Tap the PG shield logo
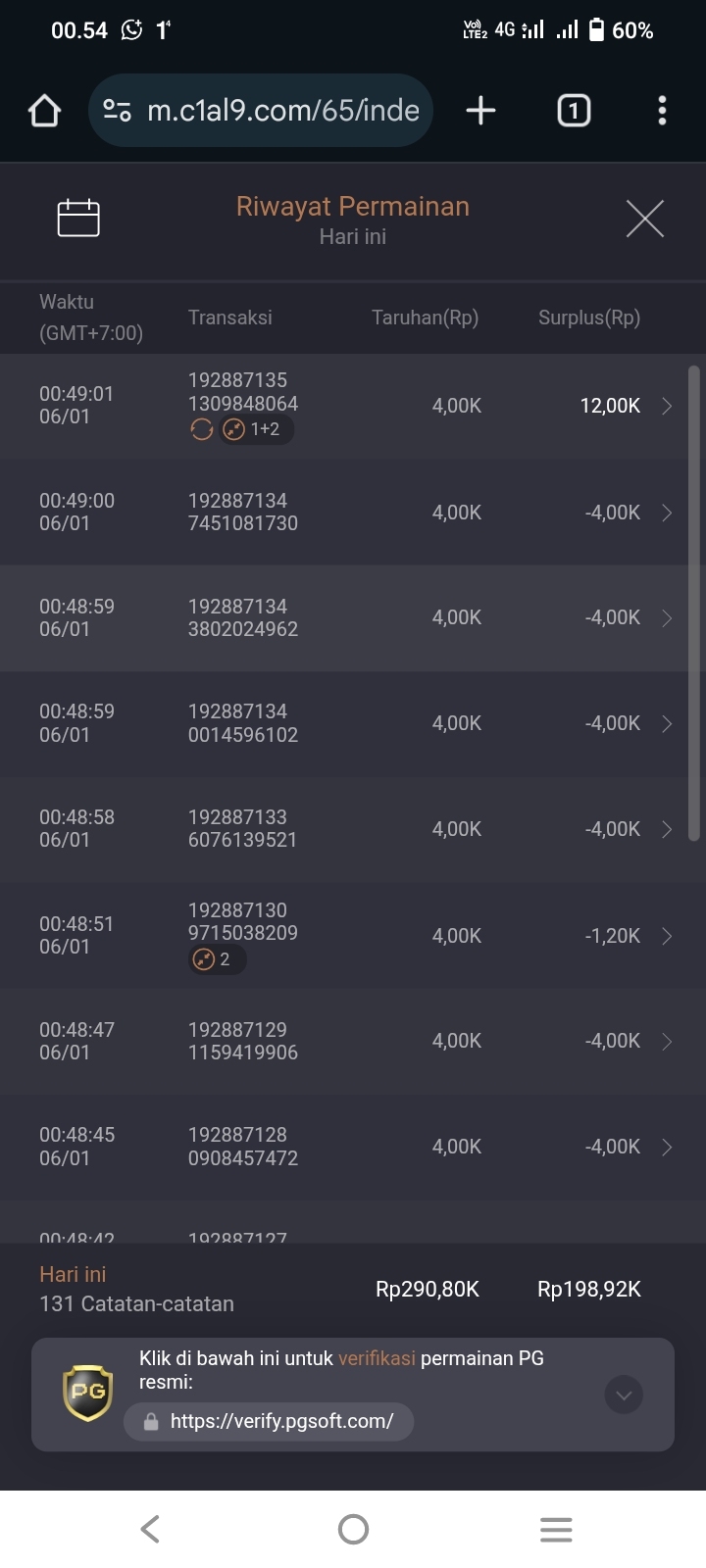Viewport: 706px width, 1568px height. point(88,1393)
